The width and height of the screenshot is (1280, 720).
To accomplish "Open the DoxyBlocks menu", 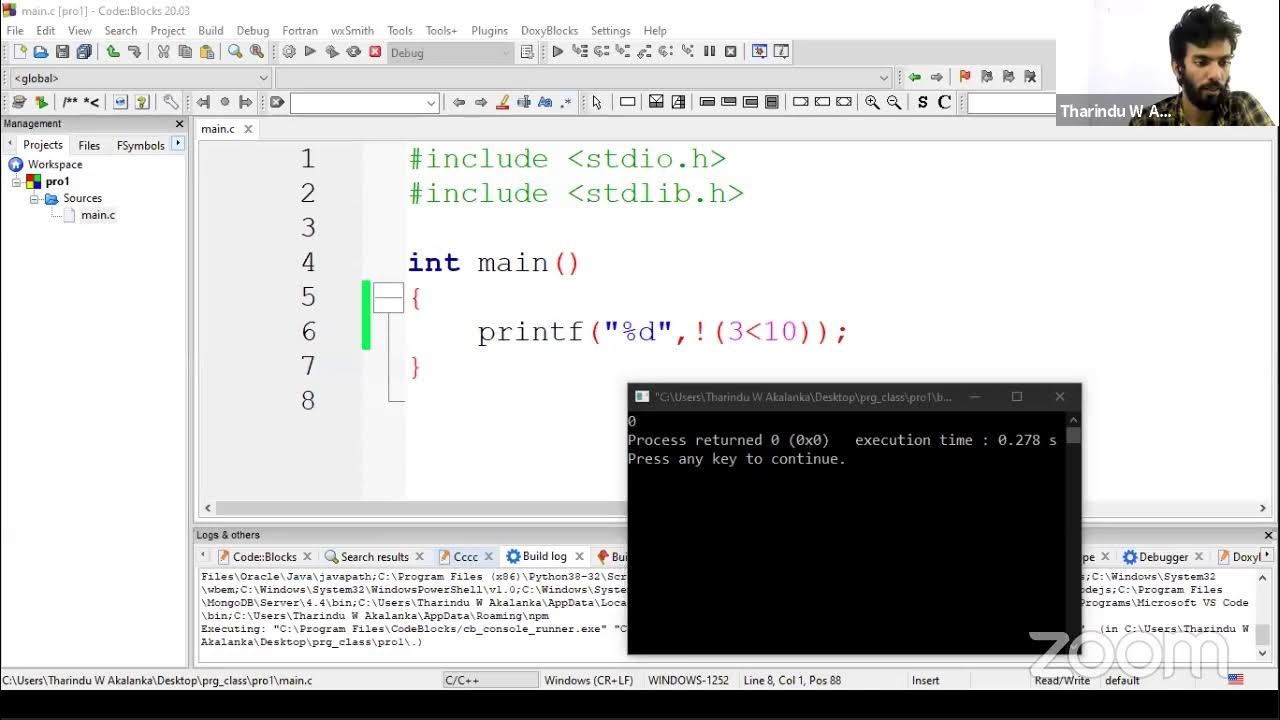I will pyautogui.click(x=549, y=31).
